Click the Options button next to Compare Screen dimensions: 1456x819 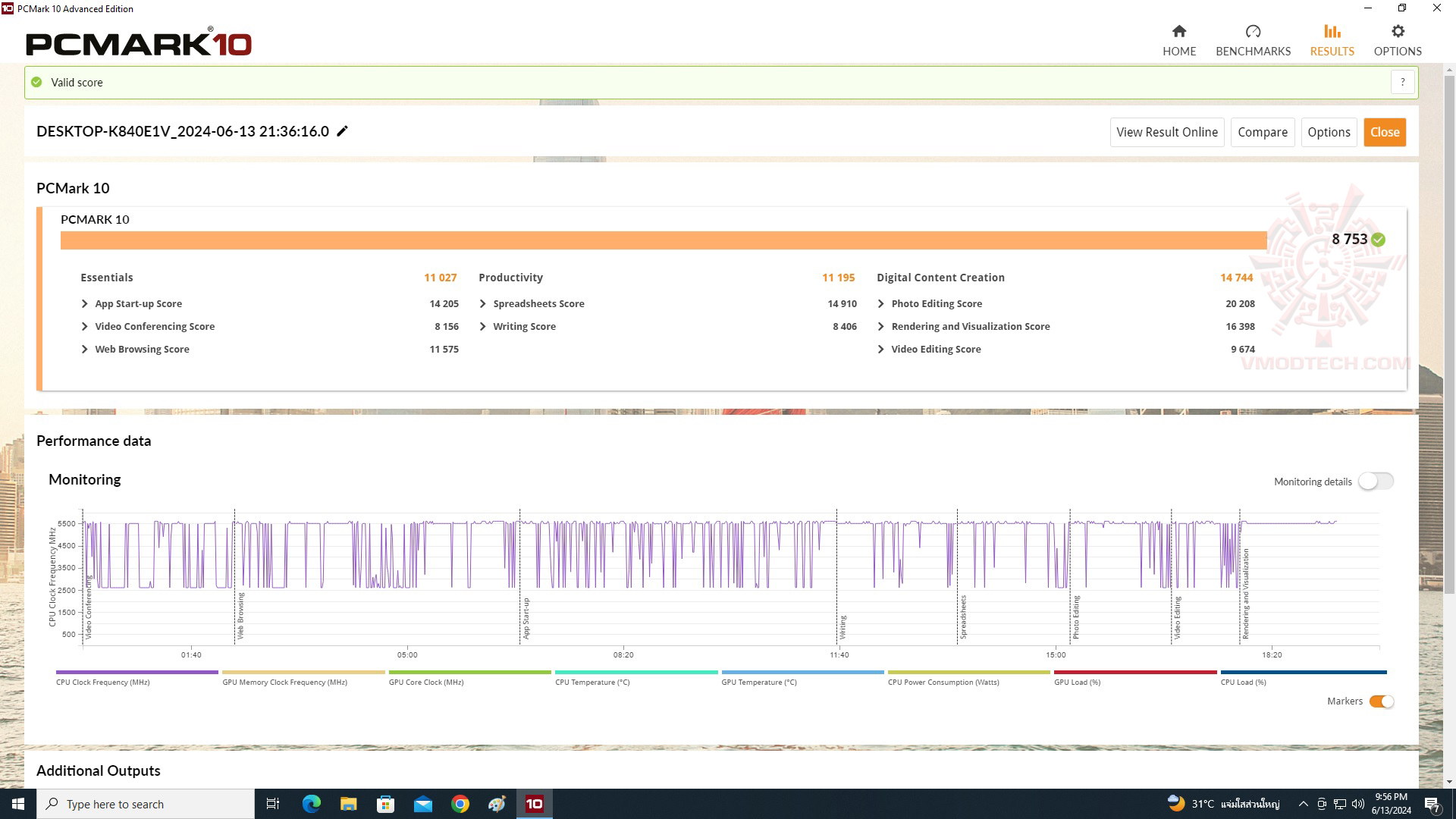coord(1329,131)
